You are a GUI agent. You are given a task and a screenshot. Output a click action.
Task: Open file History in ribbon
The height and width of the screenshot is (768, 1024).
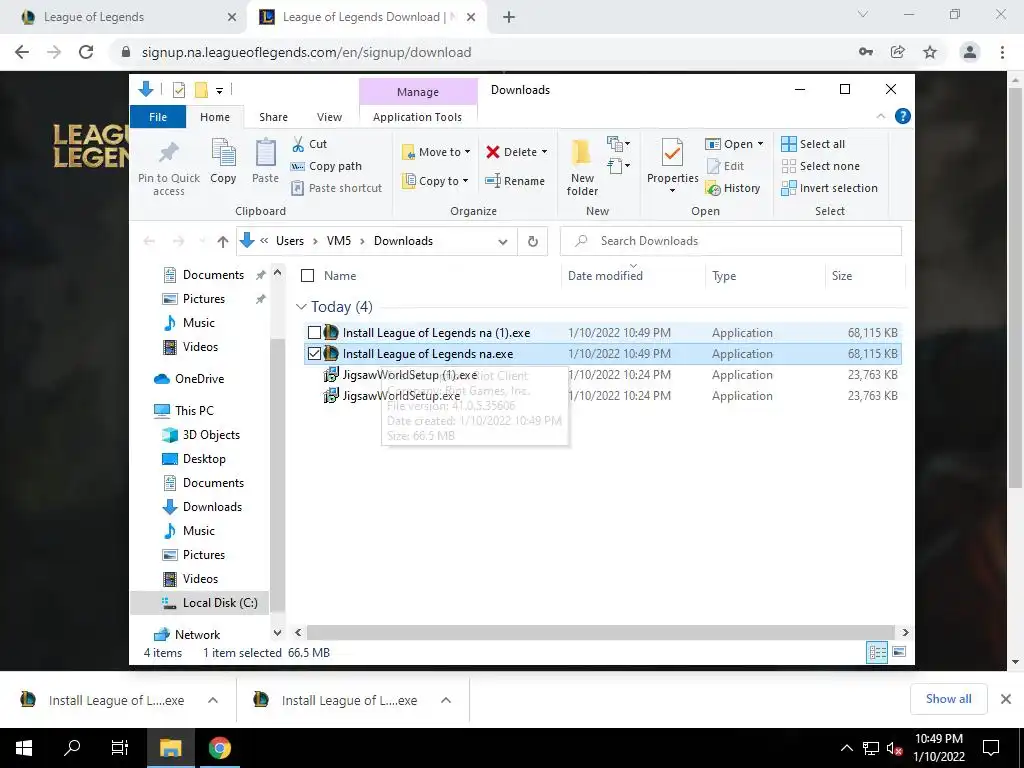click(x=733, y=188)
